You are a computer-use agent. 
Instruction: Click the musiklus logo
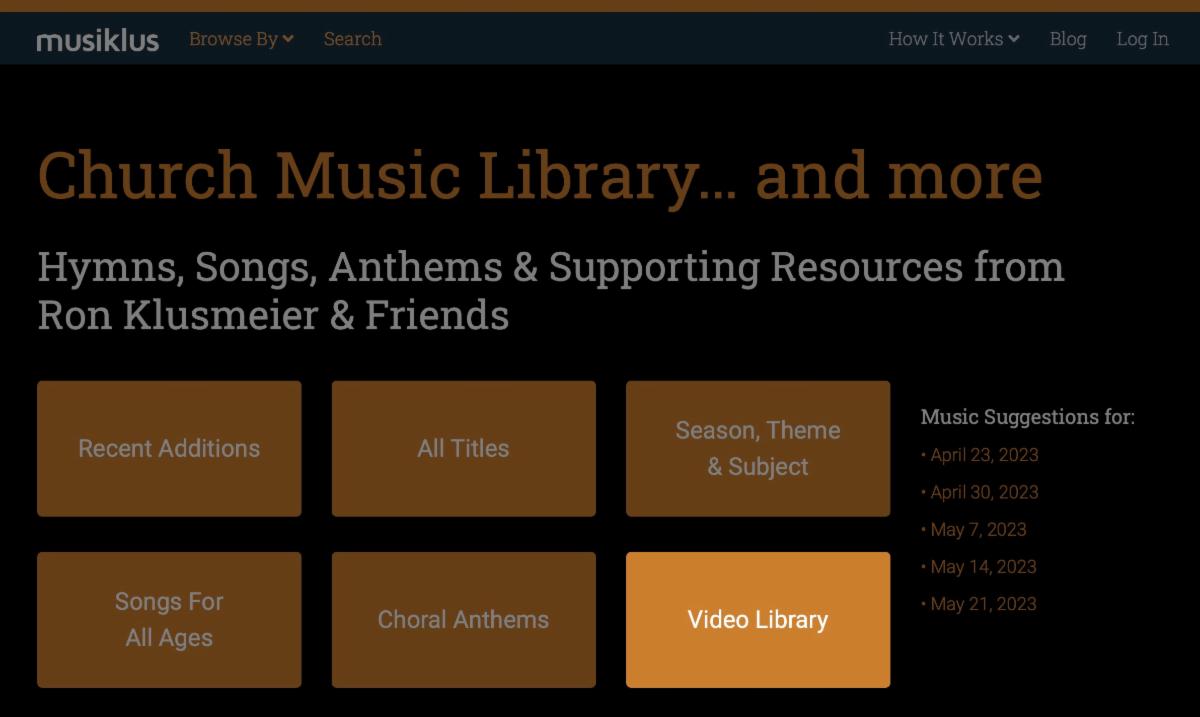[97, 40]
